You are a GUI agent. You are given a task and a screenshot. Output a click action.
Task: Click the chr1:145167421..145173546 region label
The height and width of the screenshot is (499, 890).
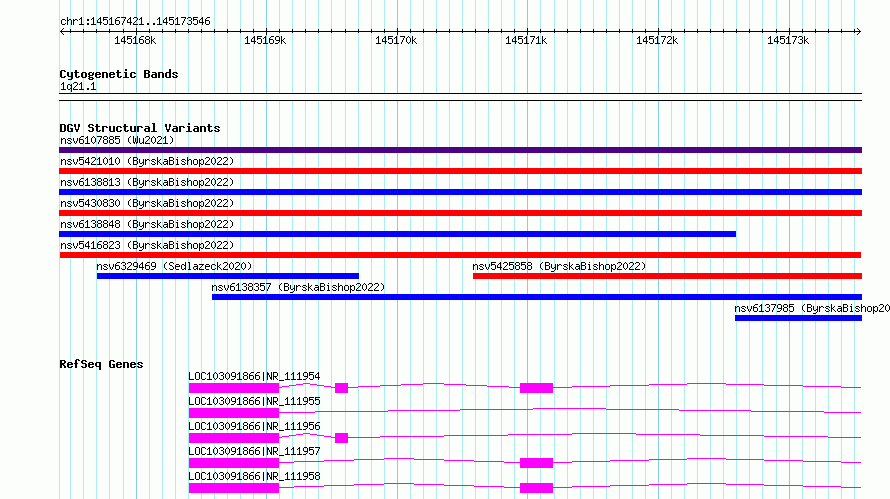pyautogui.click(x=135, y=21)
